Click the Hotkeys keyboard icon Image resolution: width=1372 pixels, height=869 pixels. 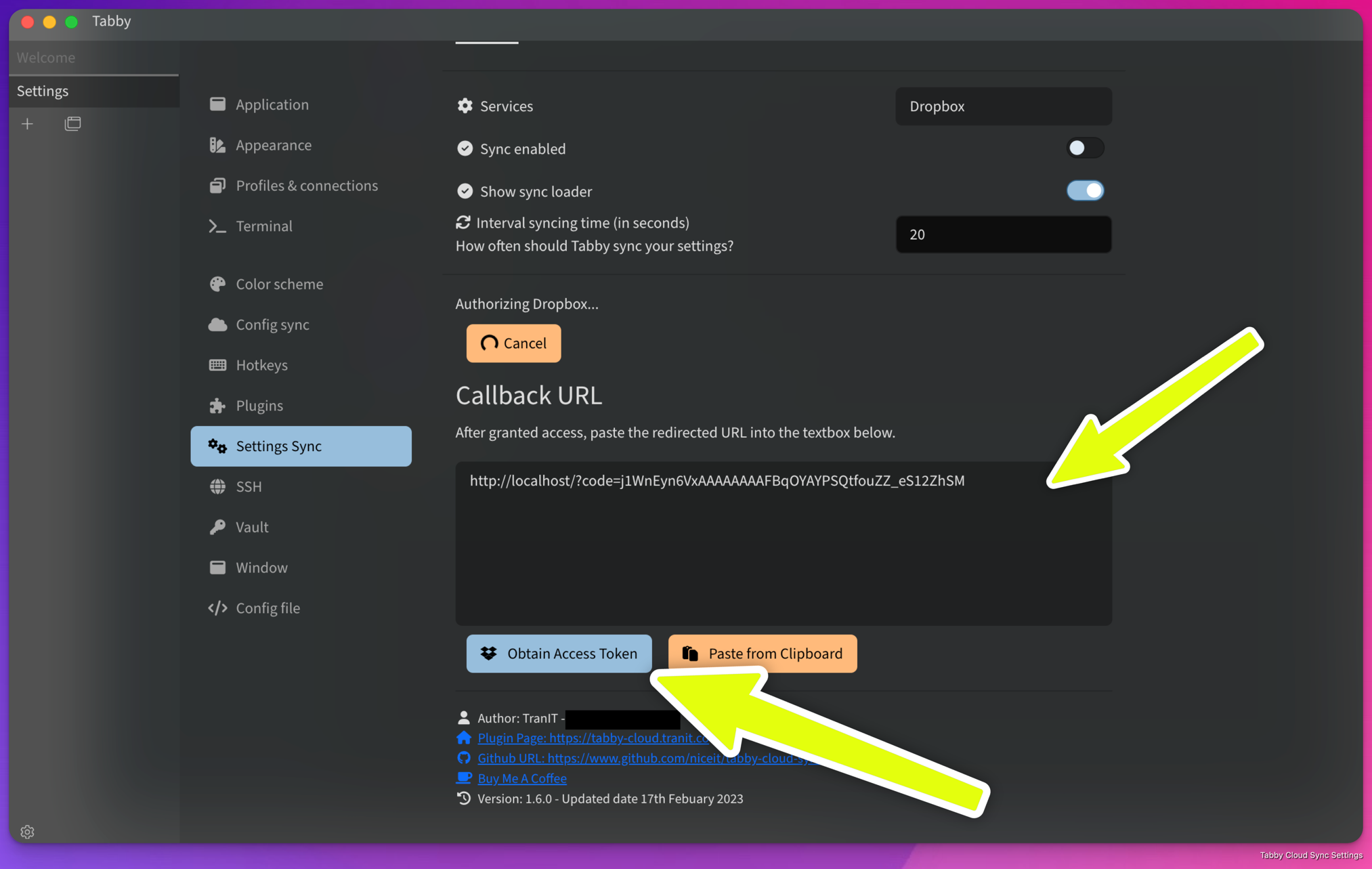pos(217,365)
